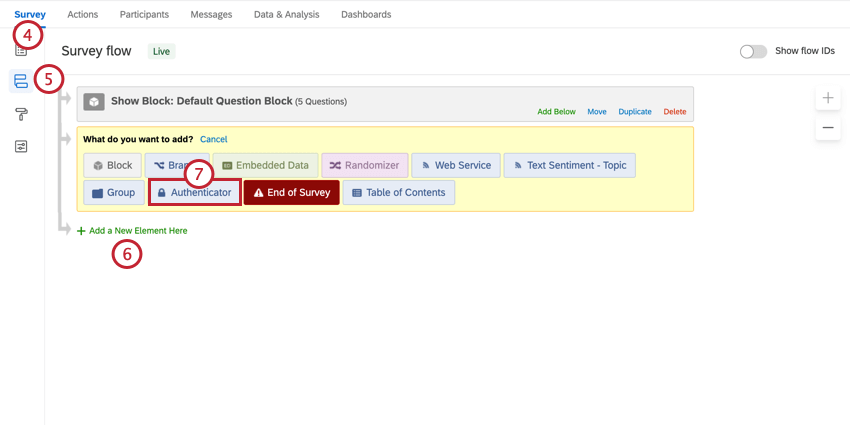Switch to the Actions tab
The height and width of the screenshot is (425, 850).
pos(82,15)
